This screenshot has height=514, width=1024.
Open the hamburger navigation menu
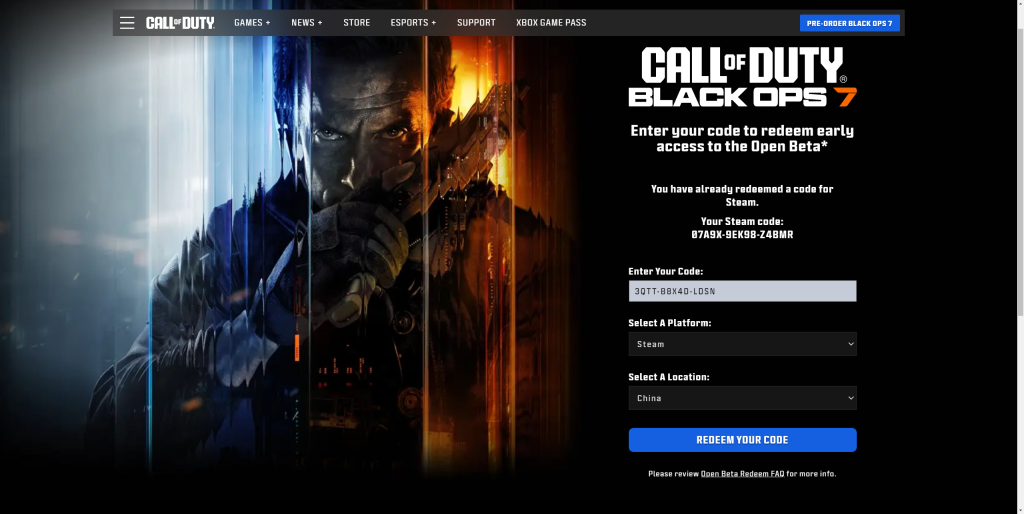click(127, 23)
